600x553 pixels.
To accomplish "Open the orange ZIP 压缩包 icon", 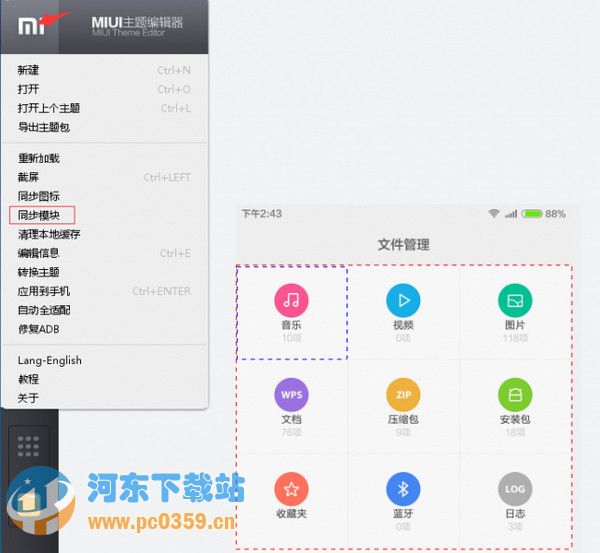I will pyautogui.click(x=403, y=395).
